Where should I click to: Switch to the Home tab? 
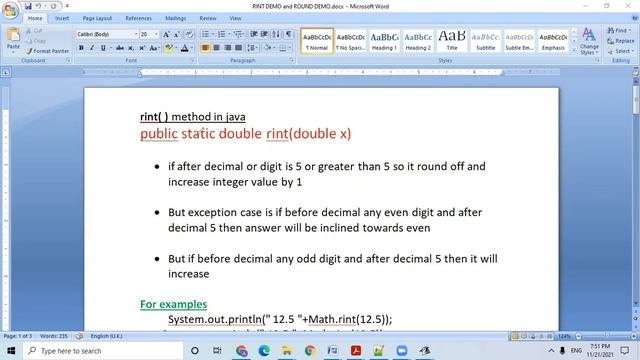coord(35,18)
